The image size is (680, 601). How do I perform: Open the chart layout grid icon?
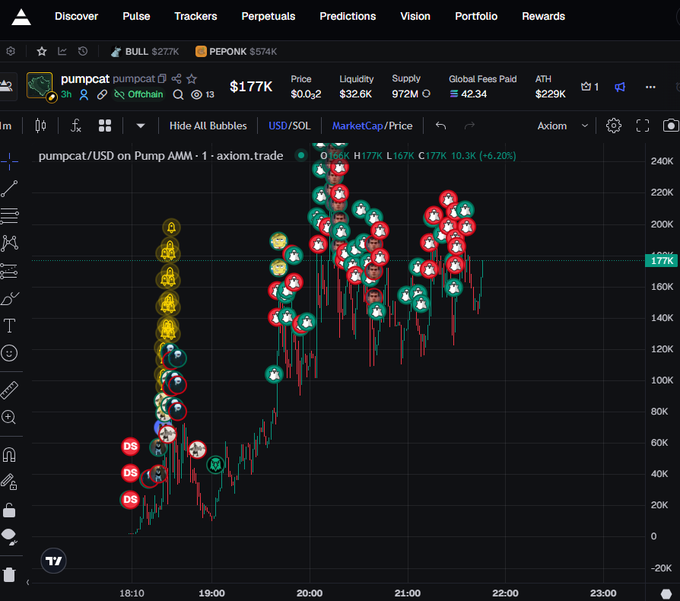tap(105, 126)
